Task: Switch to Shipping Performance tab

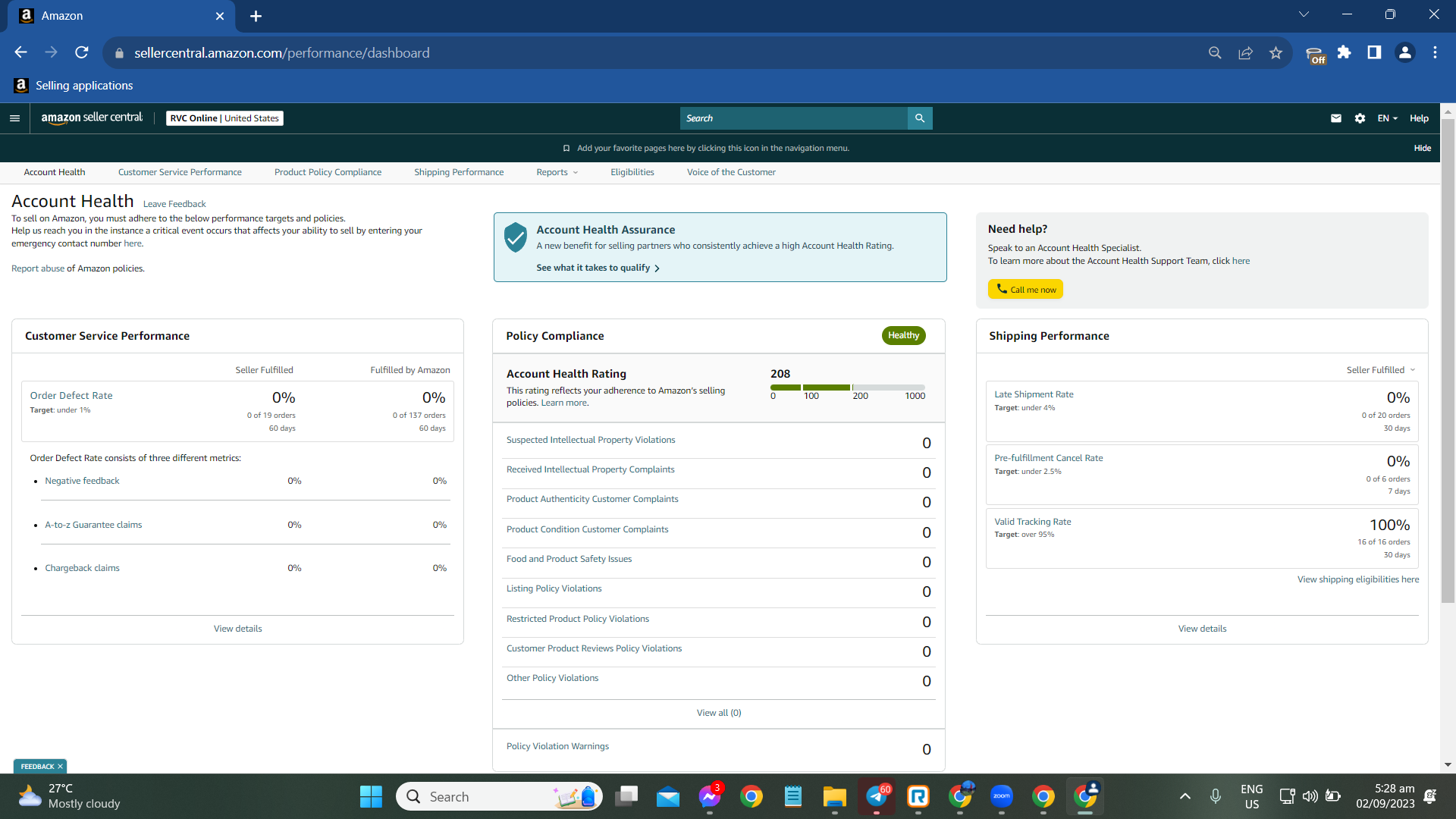Action: [x=459, y=172]
